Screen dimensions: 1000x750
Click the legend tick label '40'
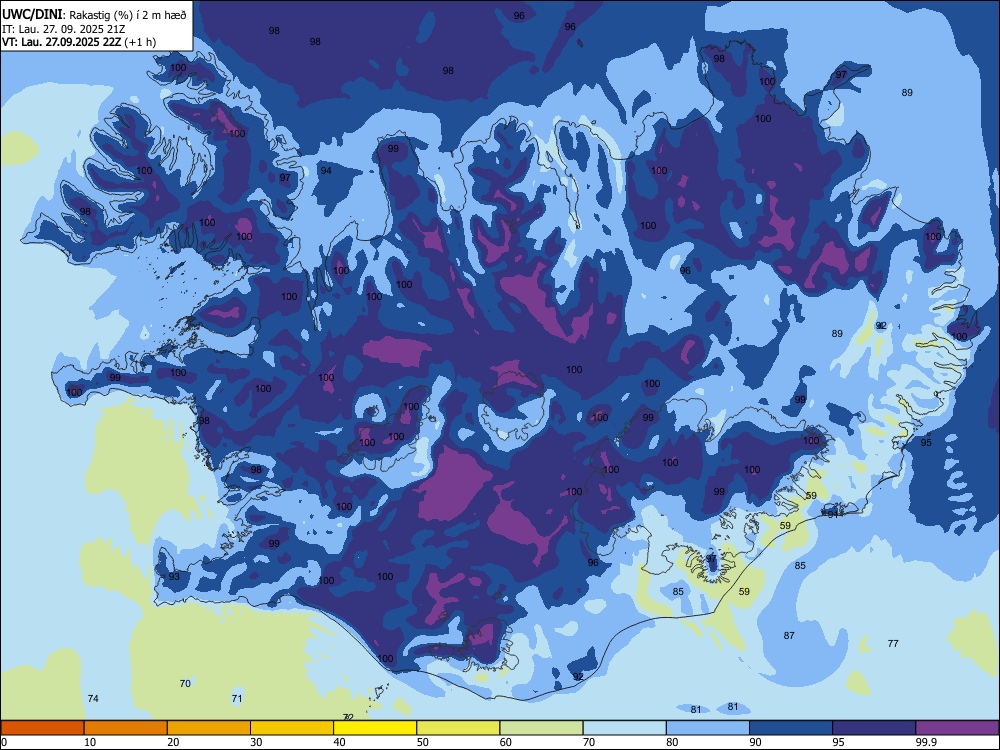(x=339, y=742)
